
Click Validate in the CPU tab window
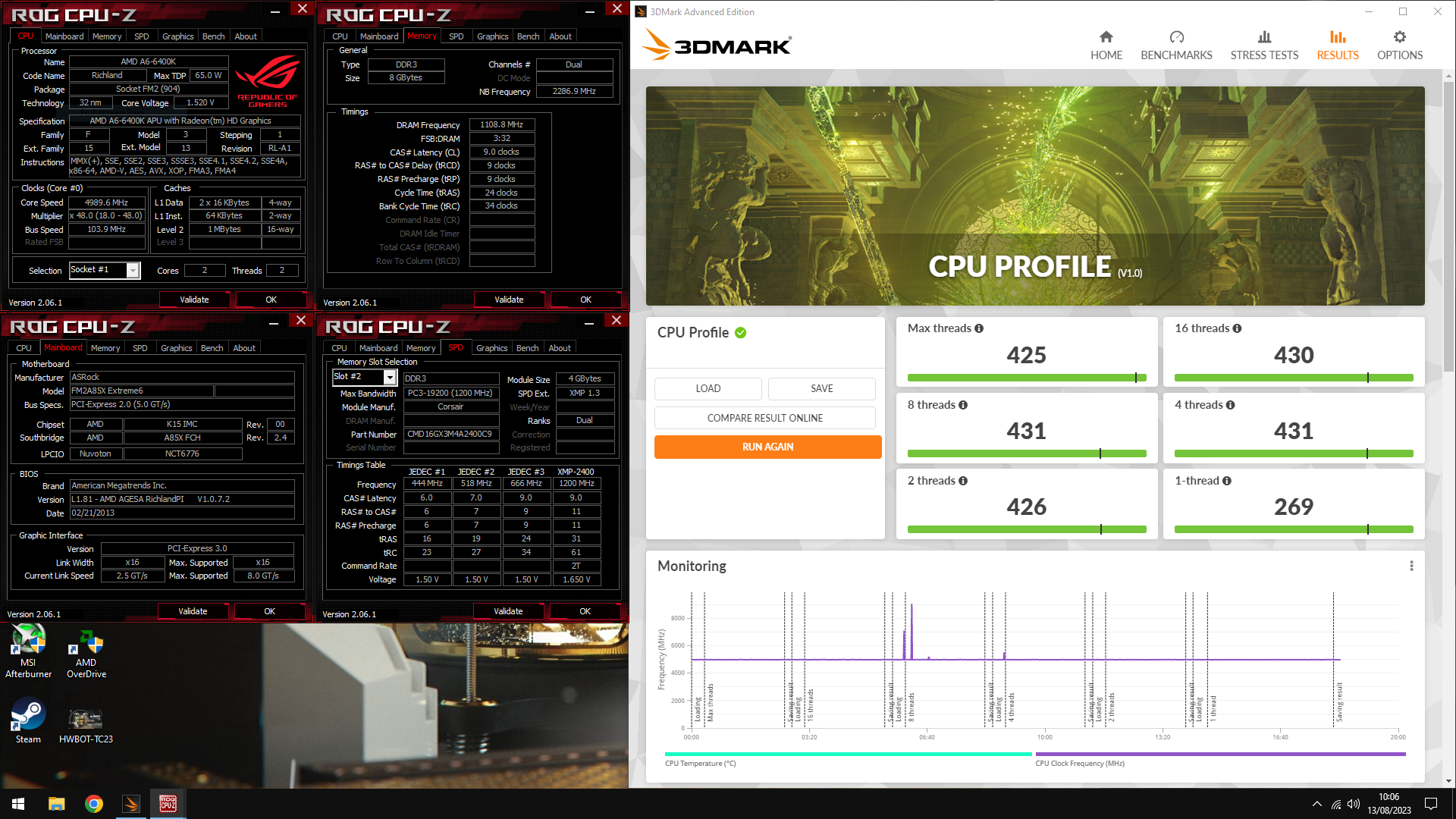point(194,300)
